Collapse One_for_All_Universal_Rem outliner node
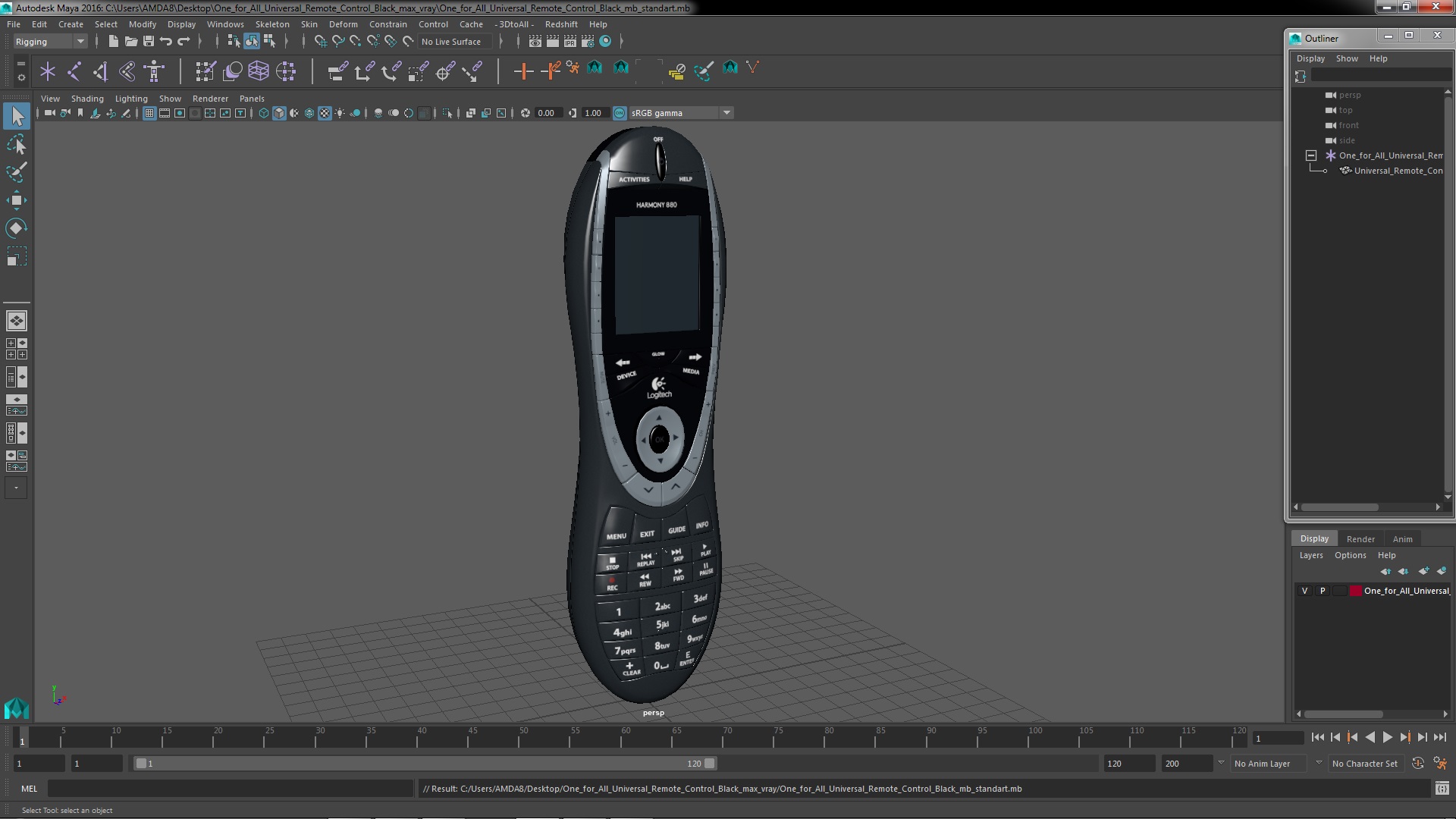Image resolution: width=1456 pixels, height=819 pixels. pyautogui.click(x=1311, y=155)
